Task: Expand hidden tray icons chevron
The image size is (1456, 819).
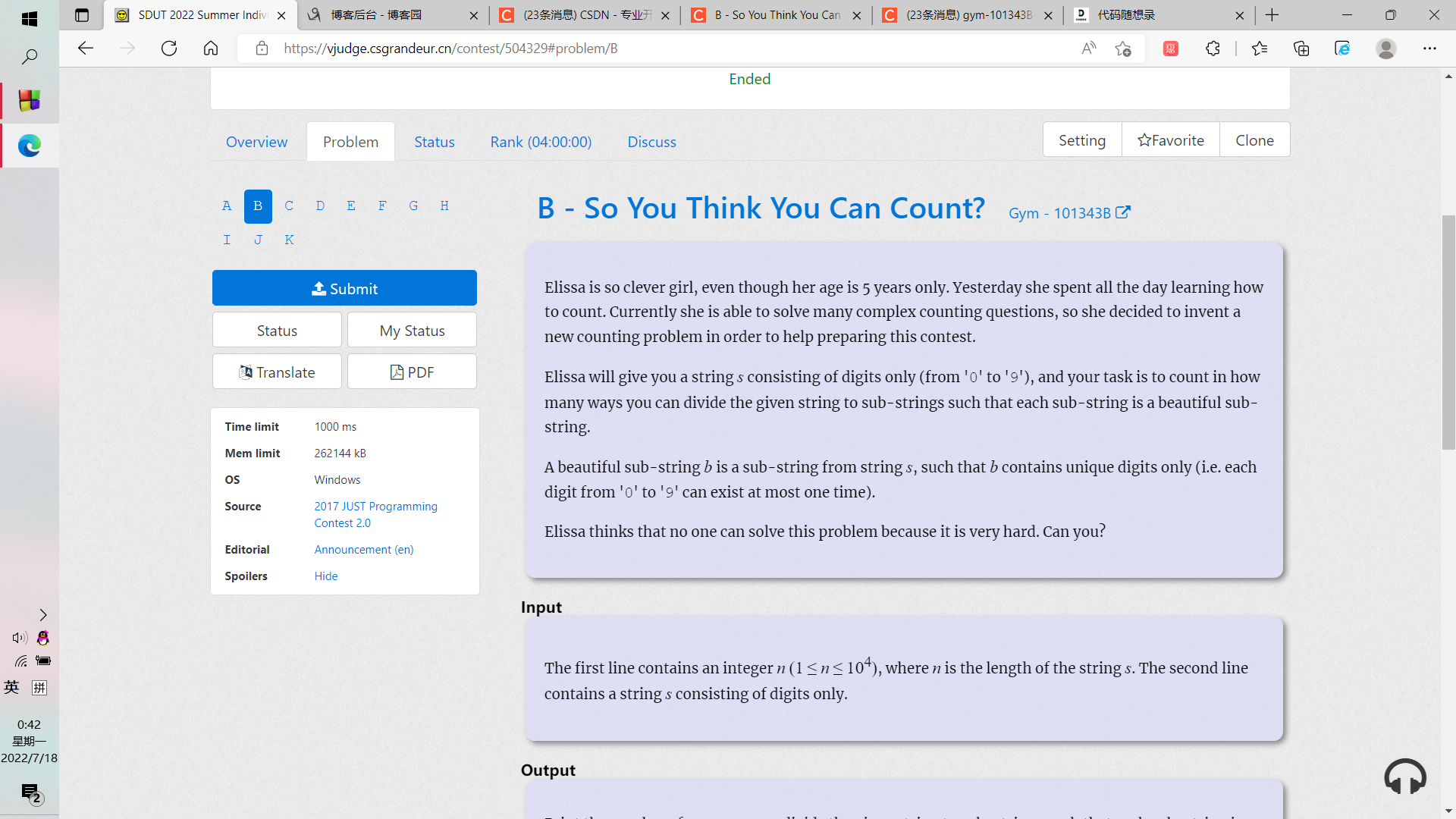Action: point(43,615)
